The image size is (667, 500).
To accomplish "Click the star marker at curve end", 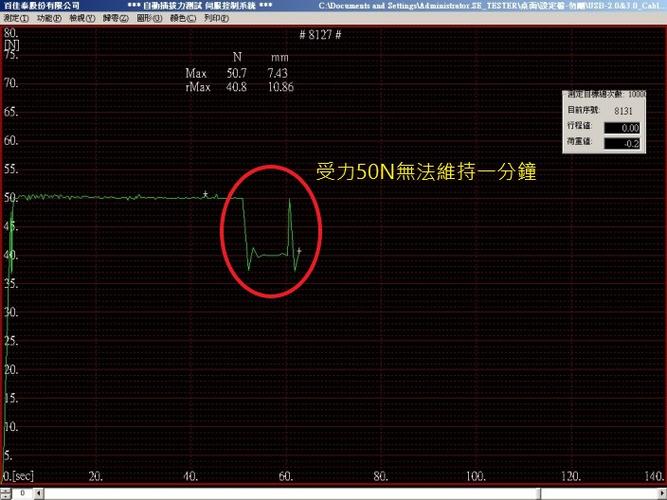I will 299,251.
